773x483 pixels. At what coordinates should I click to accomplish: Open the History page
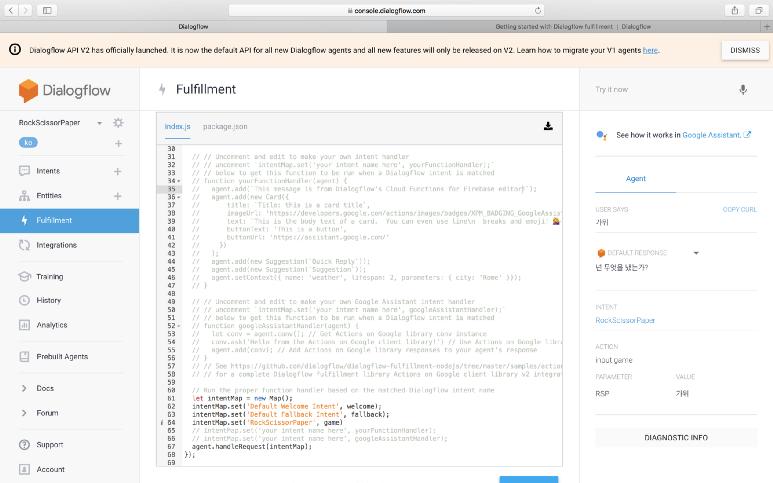(x=48, y=300)
